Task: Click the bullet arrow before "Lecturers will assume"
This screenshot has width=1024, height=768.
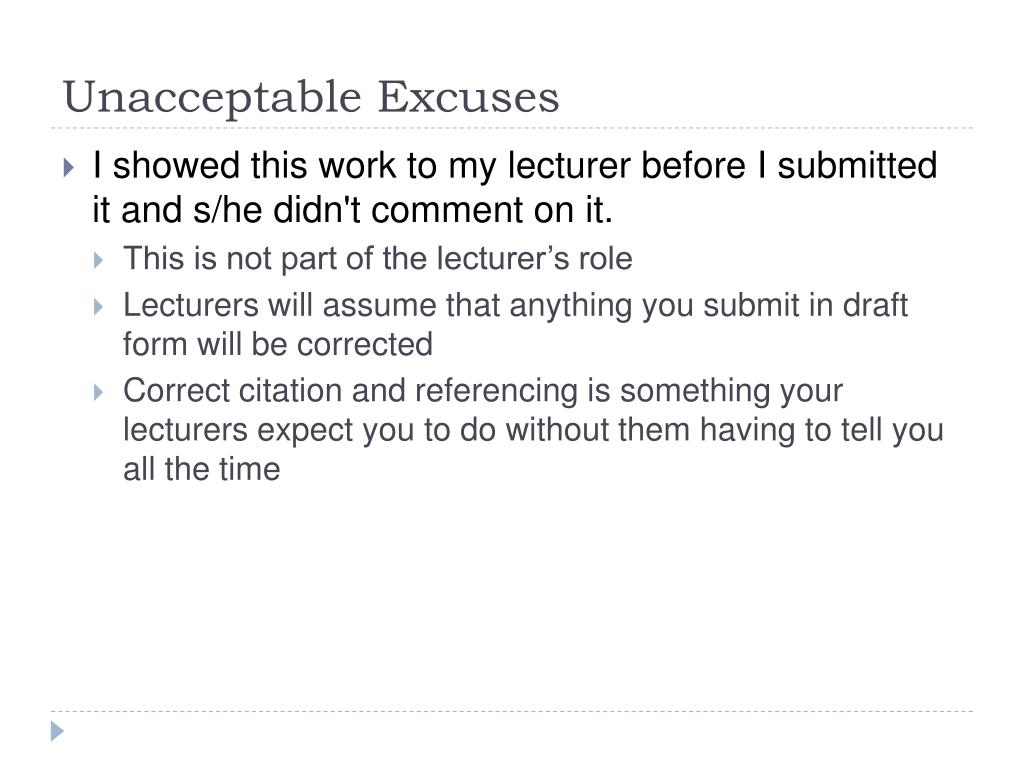Action: (99, 307)
